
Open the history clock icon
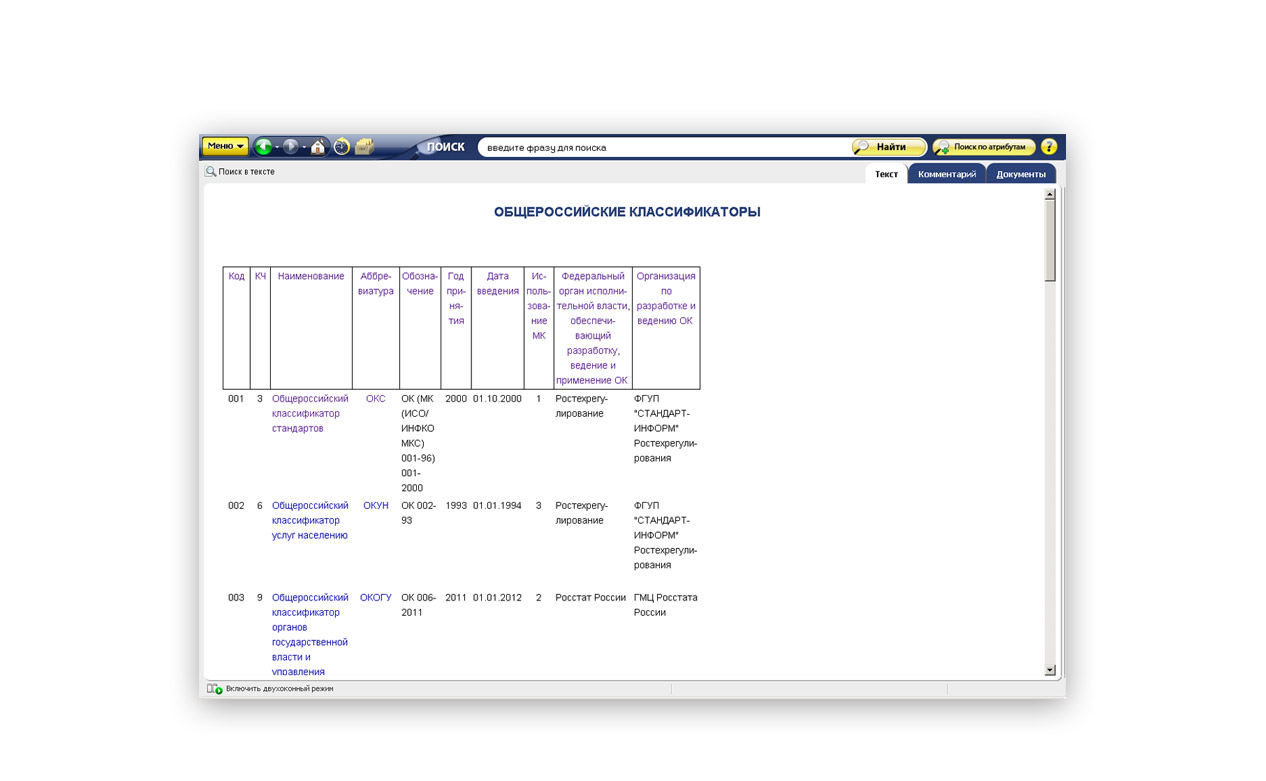coord(342,147)
